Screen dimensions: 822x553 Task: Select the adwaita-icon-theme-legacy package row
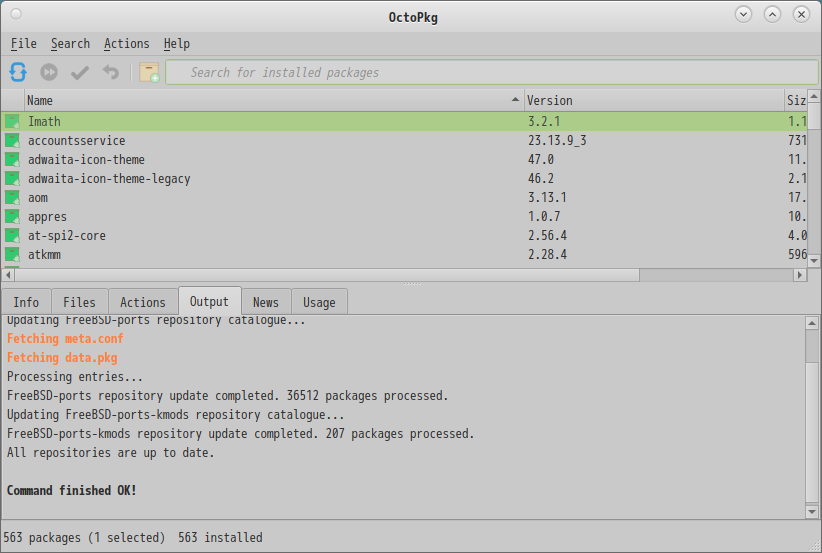coord(404,178)
